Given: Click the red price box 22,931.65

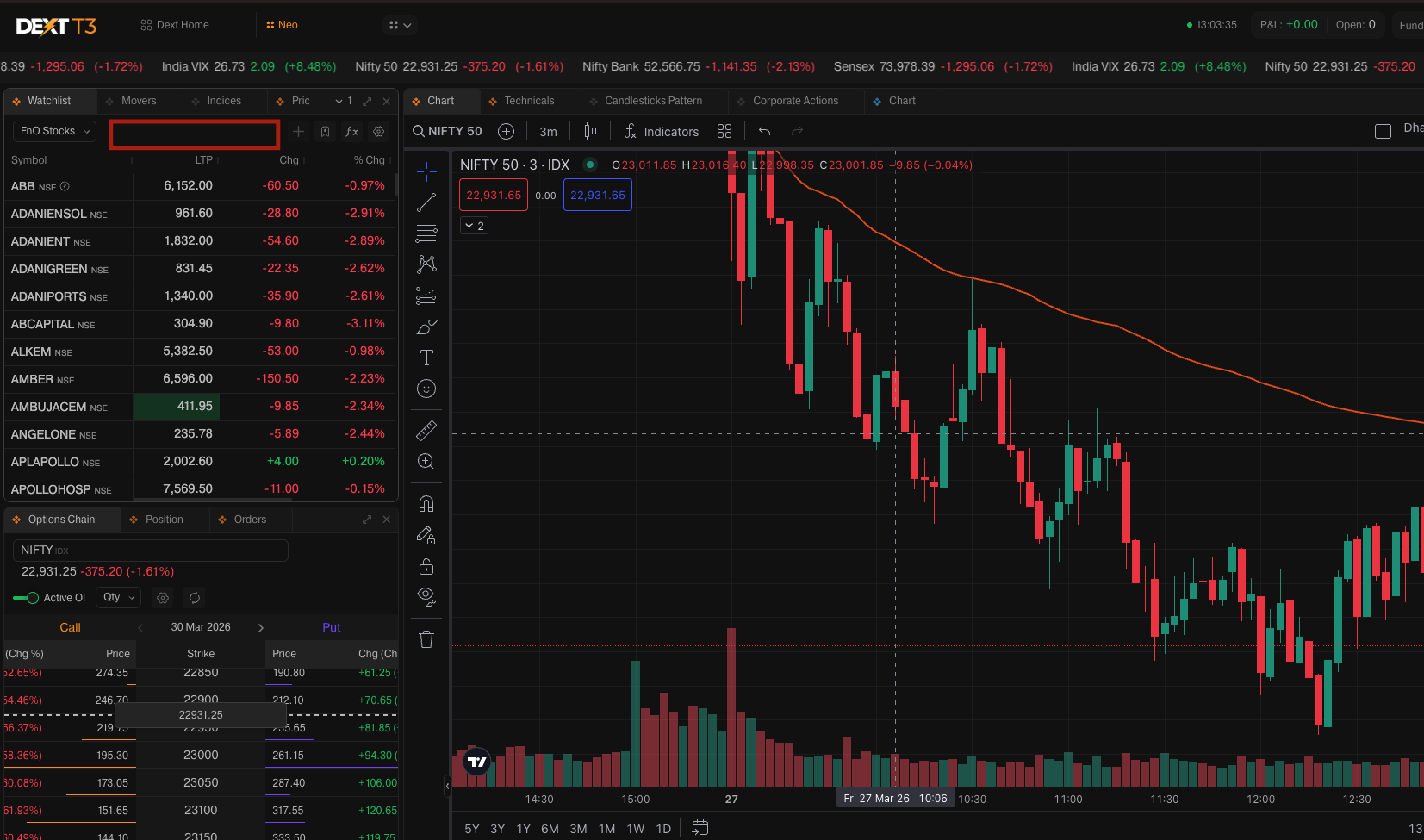Looking at the screenshot, I should [x=494, y=196].
